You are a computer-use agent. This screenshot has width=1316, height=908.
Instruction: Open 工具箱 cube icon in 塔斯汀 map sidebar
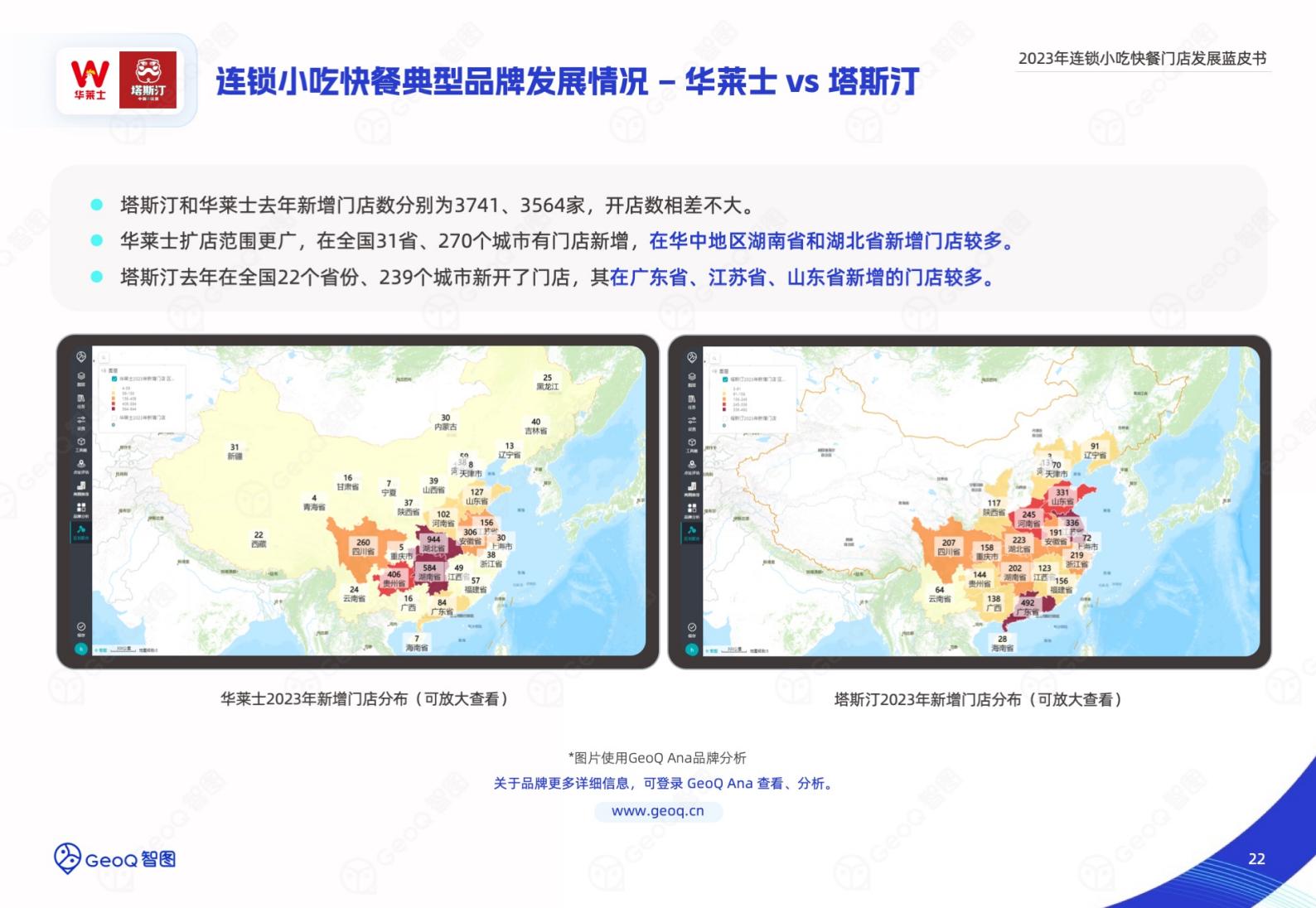(x=692, y=444)
